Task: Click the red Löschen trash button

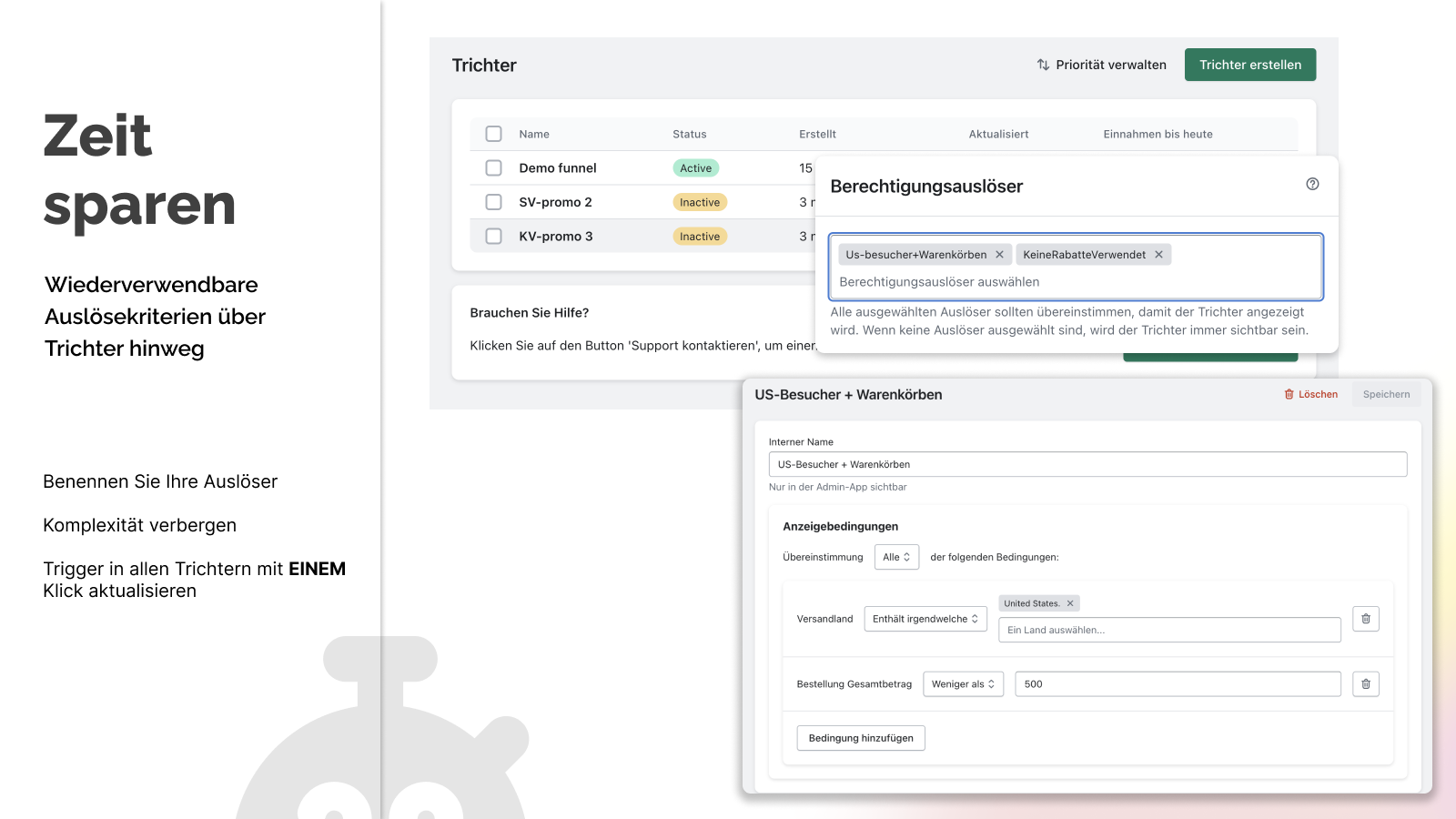Action: [1310, 394]
